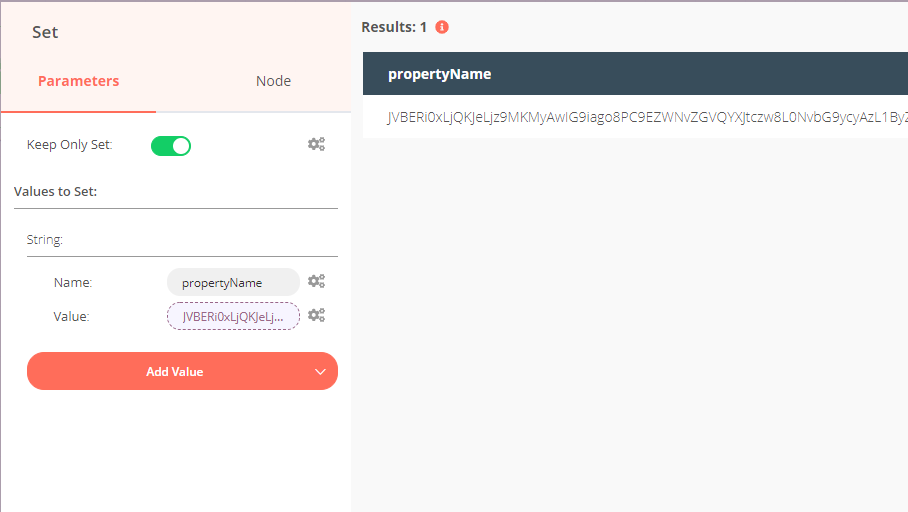Click the 'Values to Set:' heading
This screenshot has height=512, width=908.
(56, 191)
